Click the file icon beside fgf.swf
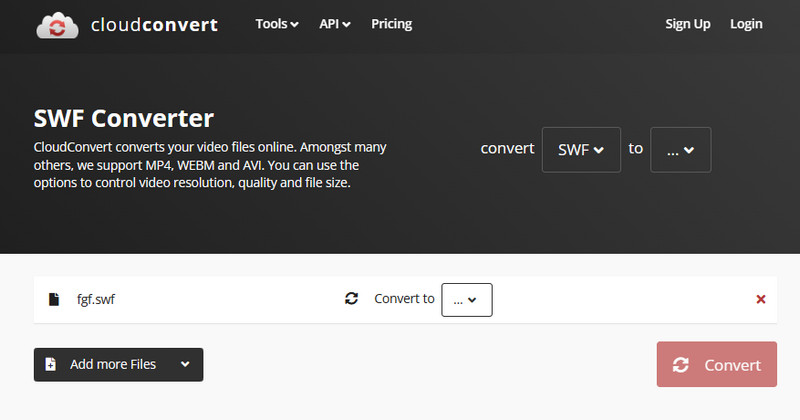The image size is (800, 420). (53, 299)
